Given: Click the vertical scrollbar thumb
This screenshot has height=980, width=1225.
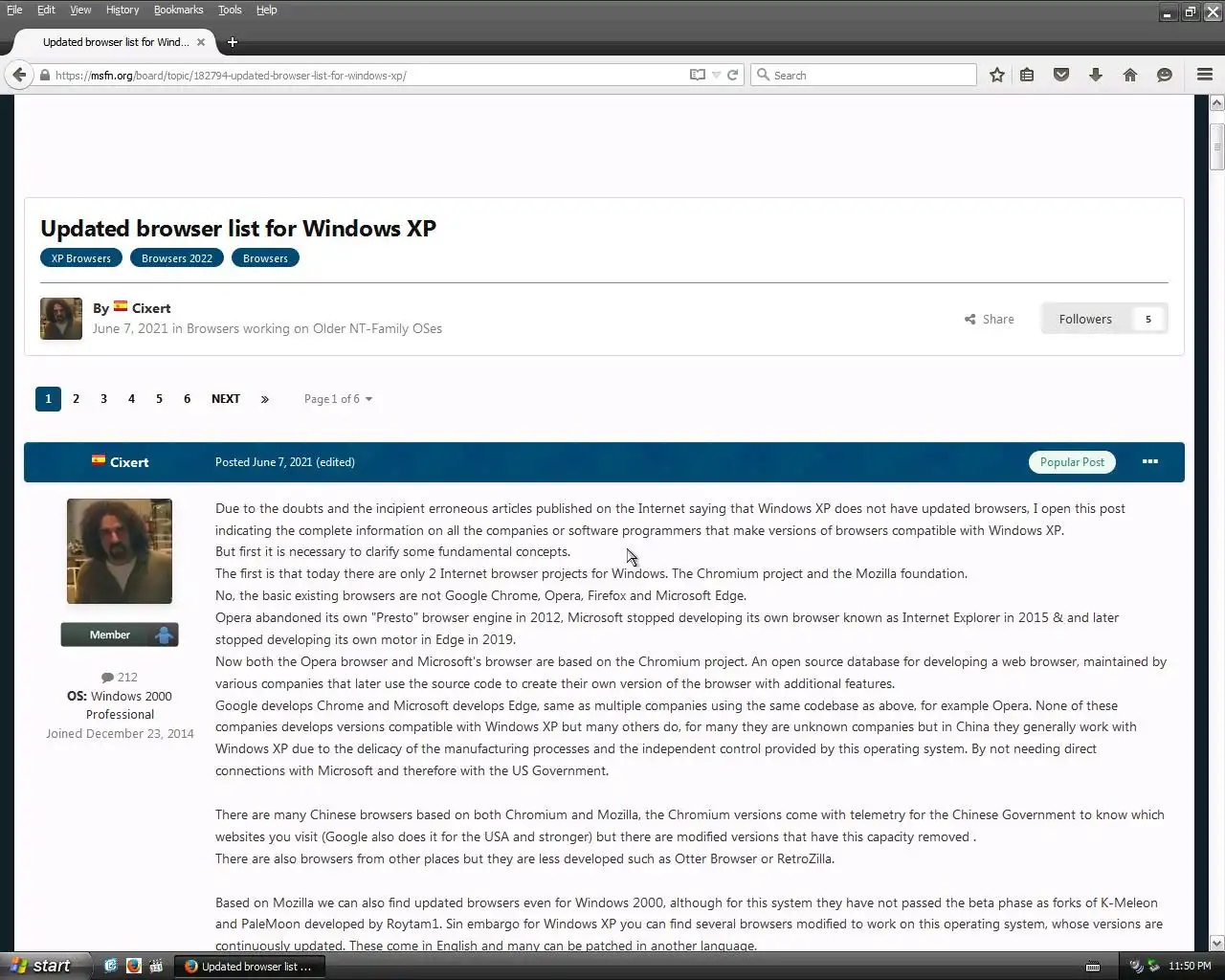Looking at the screenshot, I should (x=1217, y=147).
